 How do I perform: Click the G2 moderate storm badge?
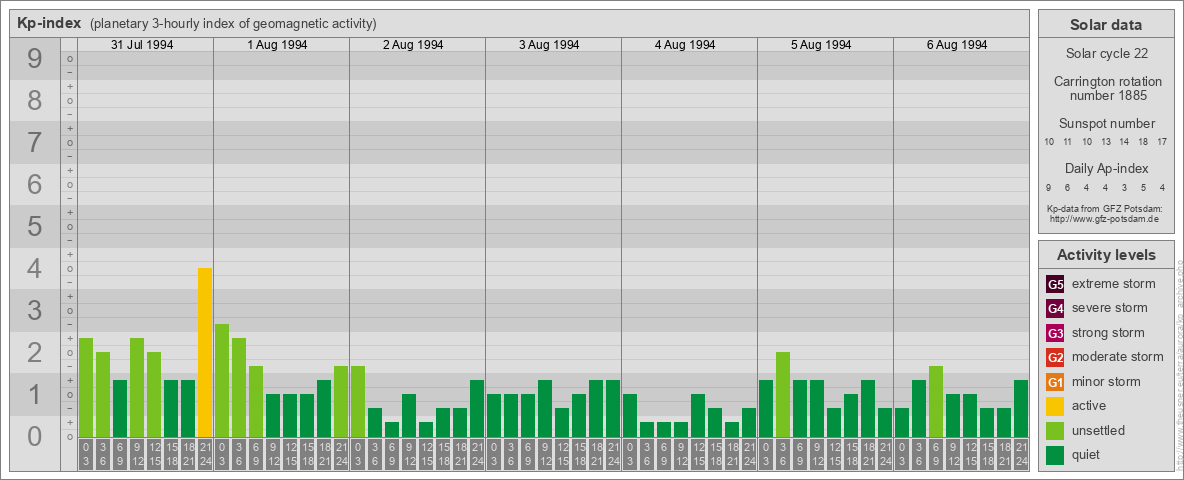(x=1055, y=357)
